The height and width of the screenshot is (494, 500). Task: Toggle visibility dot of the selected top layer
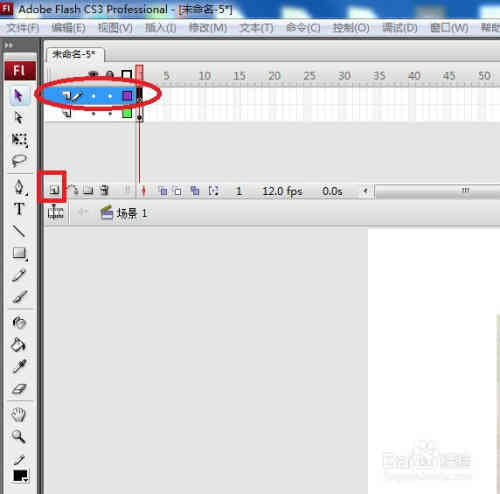click(94, 96)
